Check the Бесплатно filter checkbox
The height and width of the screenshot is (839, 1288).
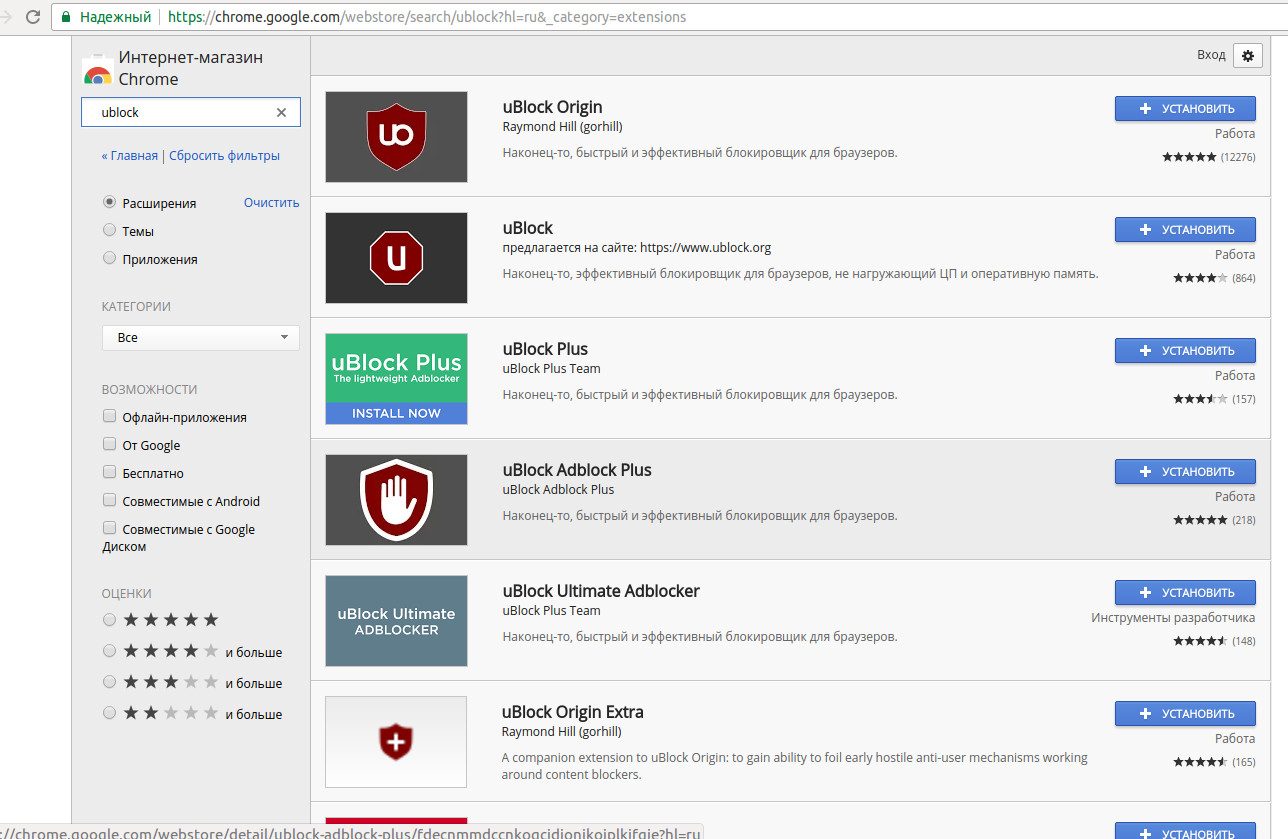coord(110,473)
